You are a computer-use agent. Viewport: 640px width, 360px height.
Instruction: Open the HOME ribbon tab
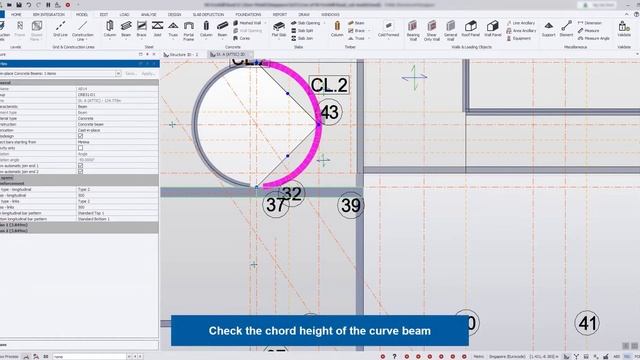coord(16,14)
